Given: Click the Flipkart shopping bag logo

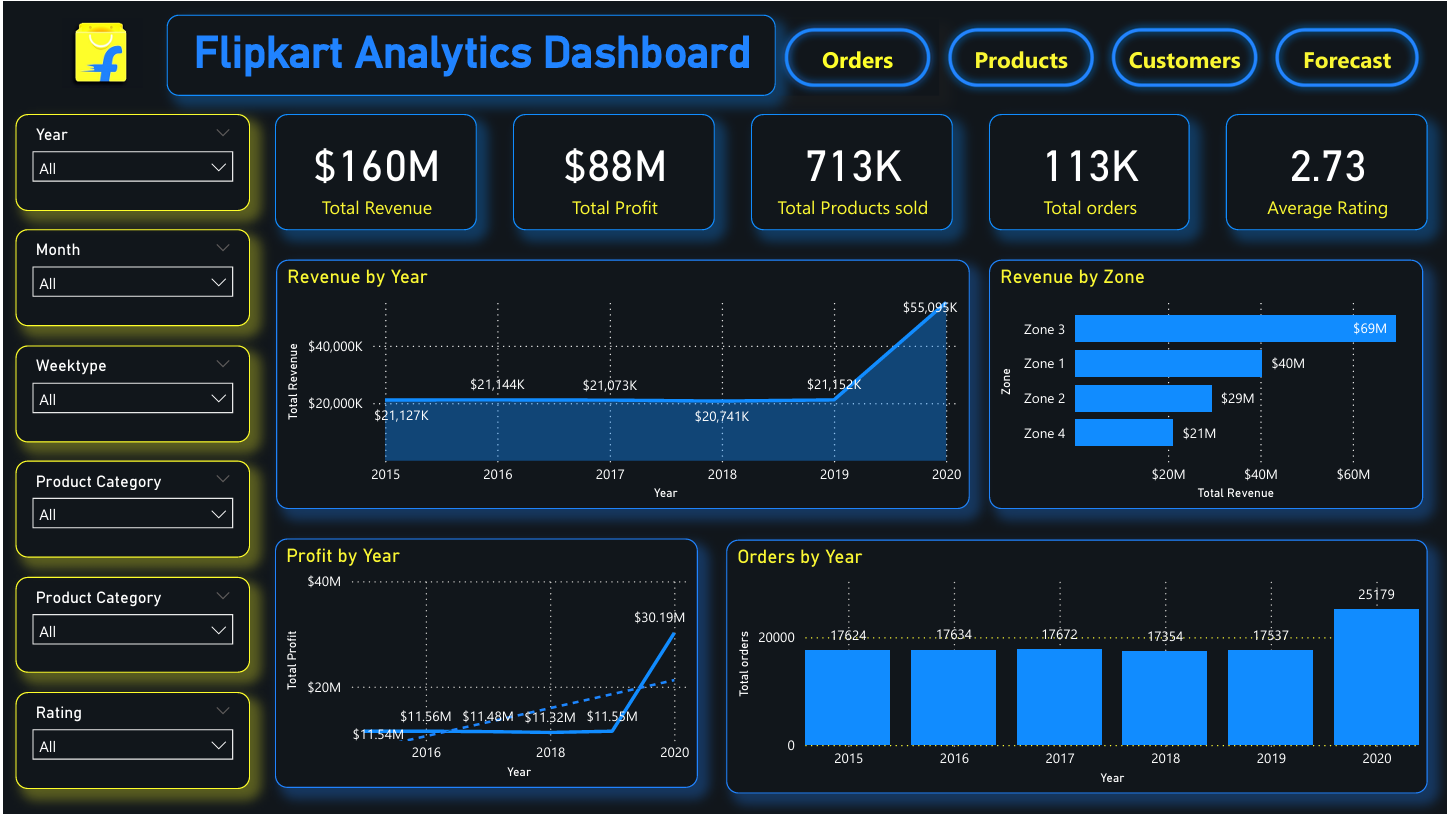Looking at the screenshot, I should (101, 55).
